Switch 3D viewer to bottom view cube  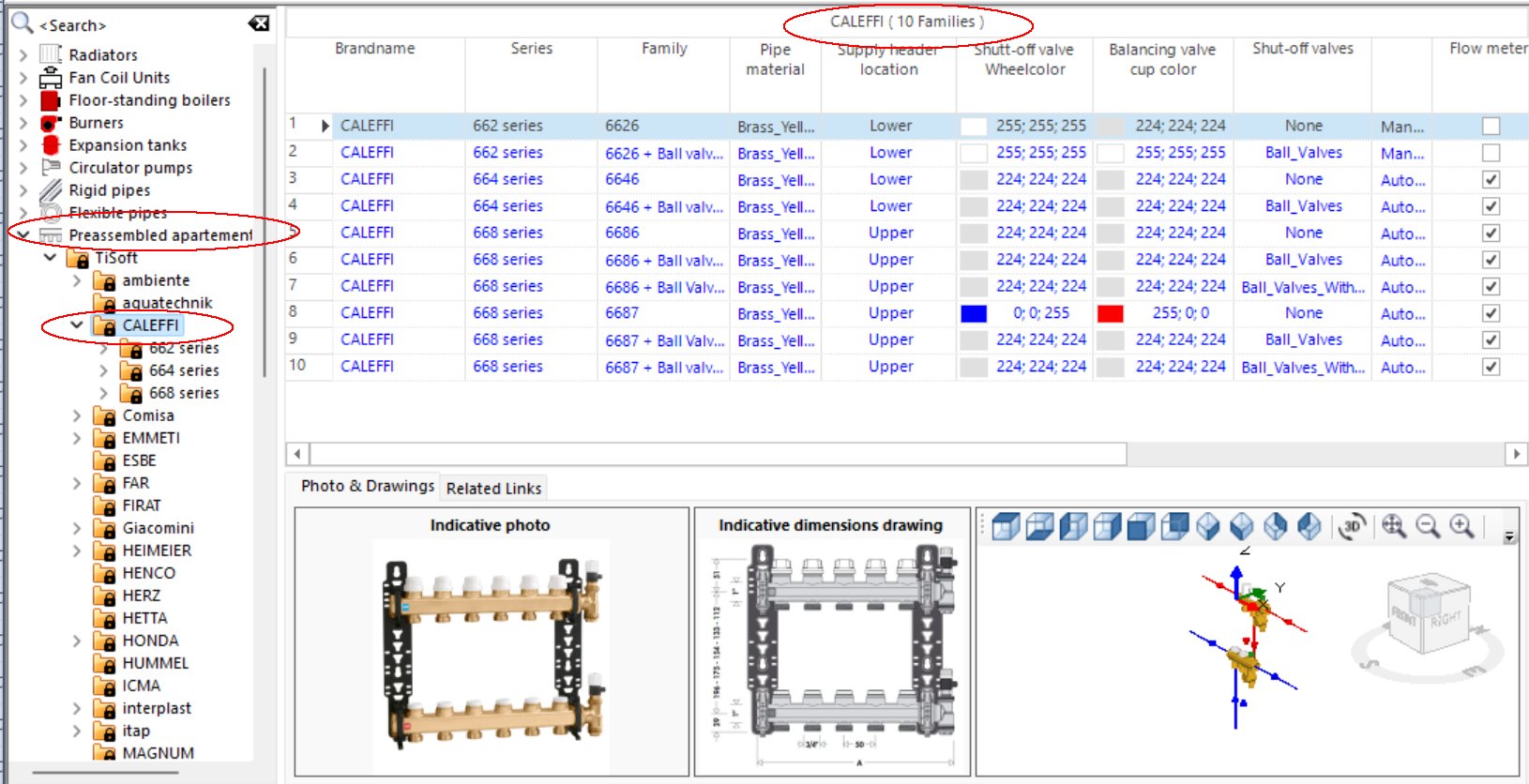click(1039, 527)
